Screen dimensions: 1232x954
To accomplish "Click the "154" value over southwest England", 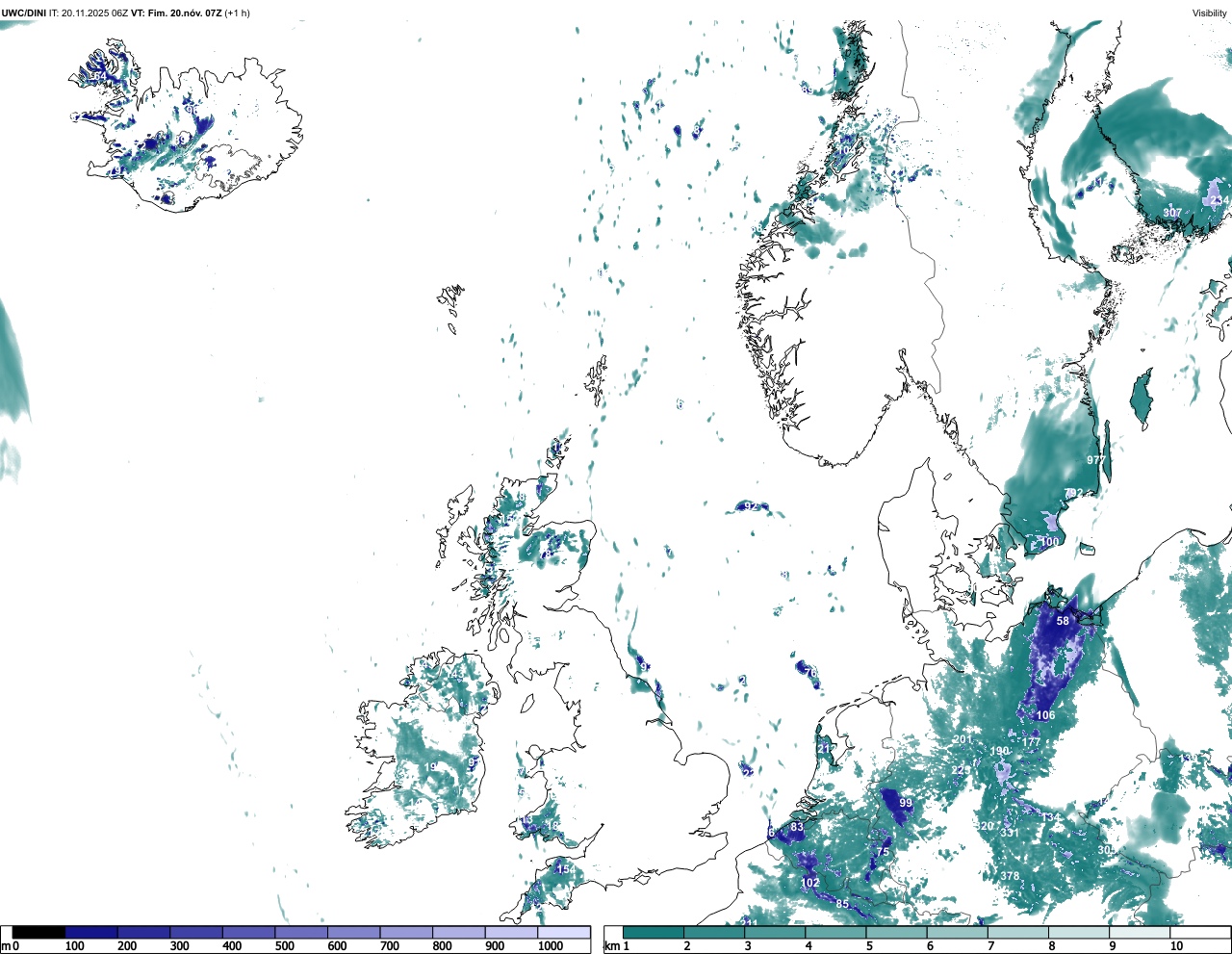I will point(567,869).
